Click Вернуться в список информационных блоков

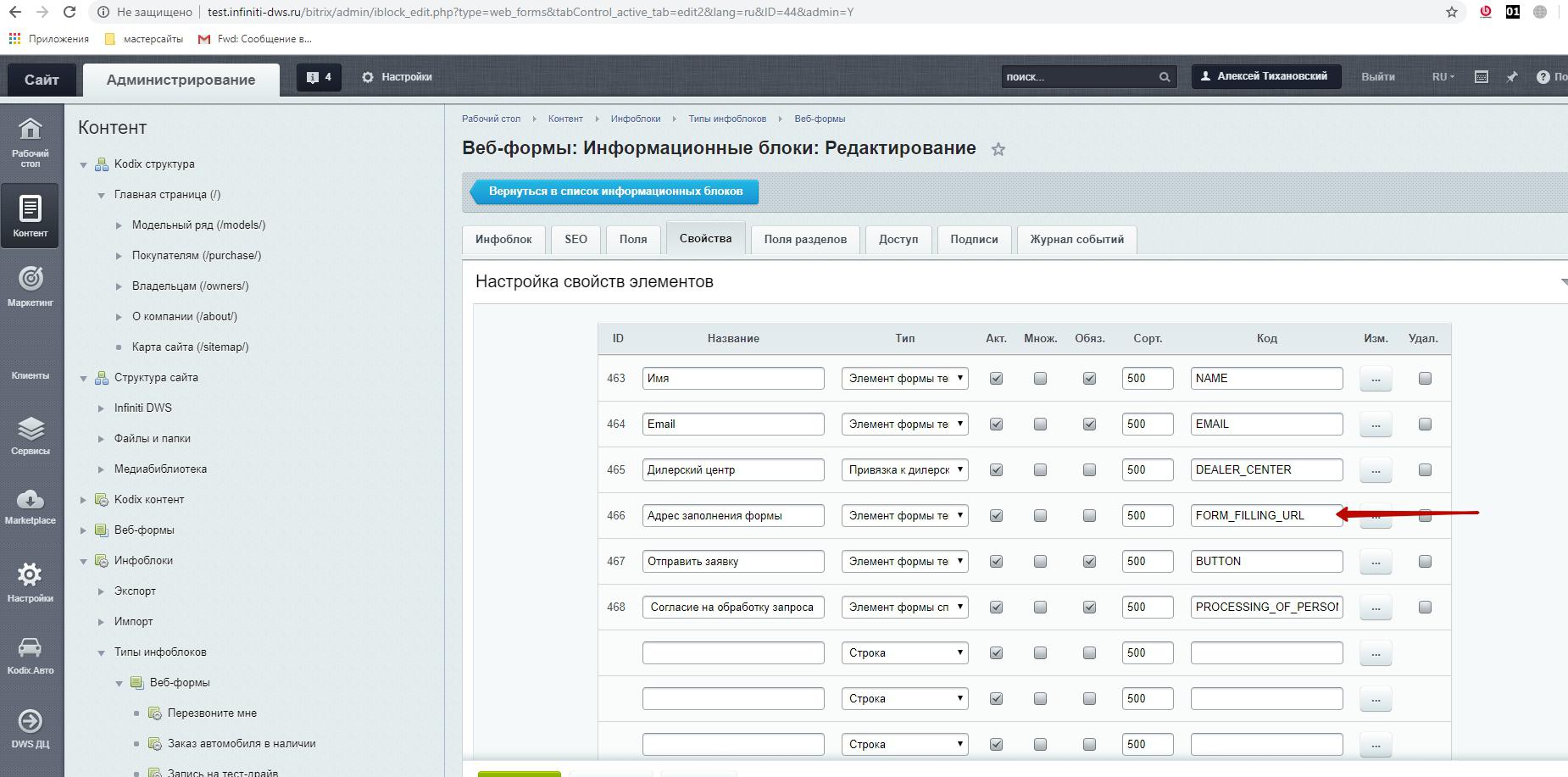coord(615,191)
